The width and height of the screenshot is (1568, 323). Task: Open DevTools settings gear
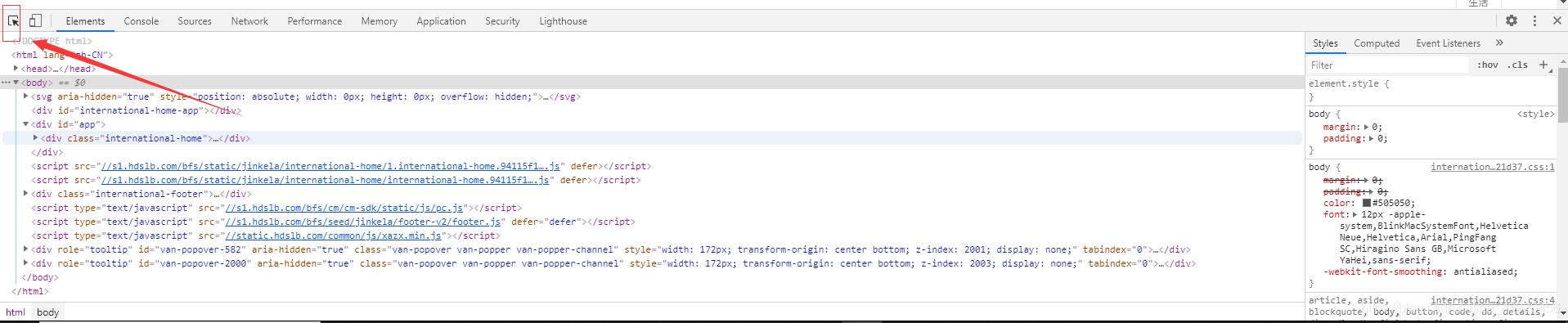pyautogui.click(x=1512, y=21)
